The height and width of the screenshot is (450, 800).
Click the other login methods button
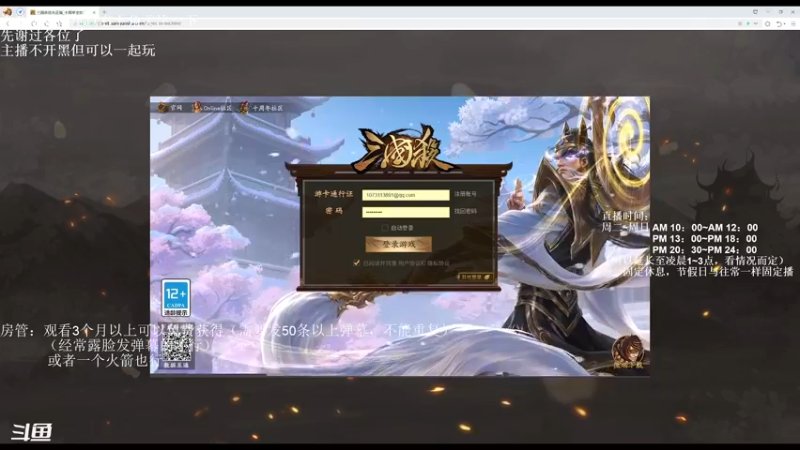[475, 277]
